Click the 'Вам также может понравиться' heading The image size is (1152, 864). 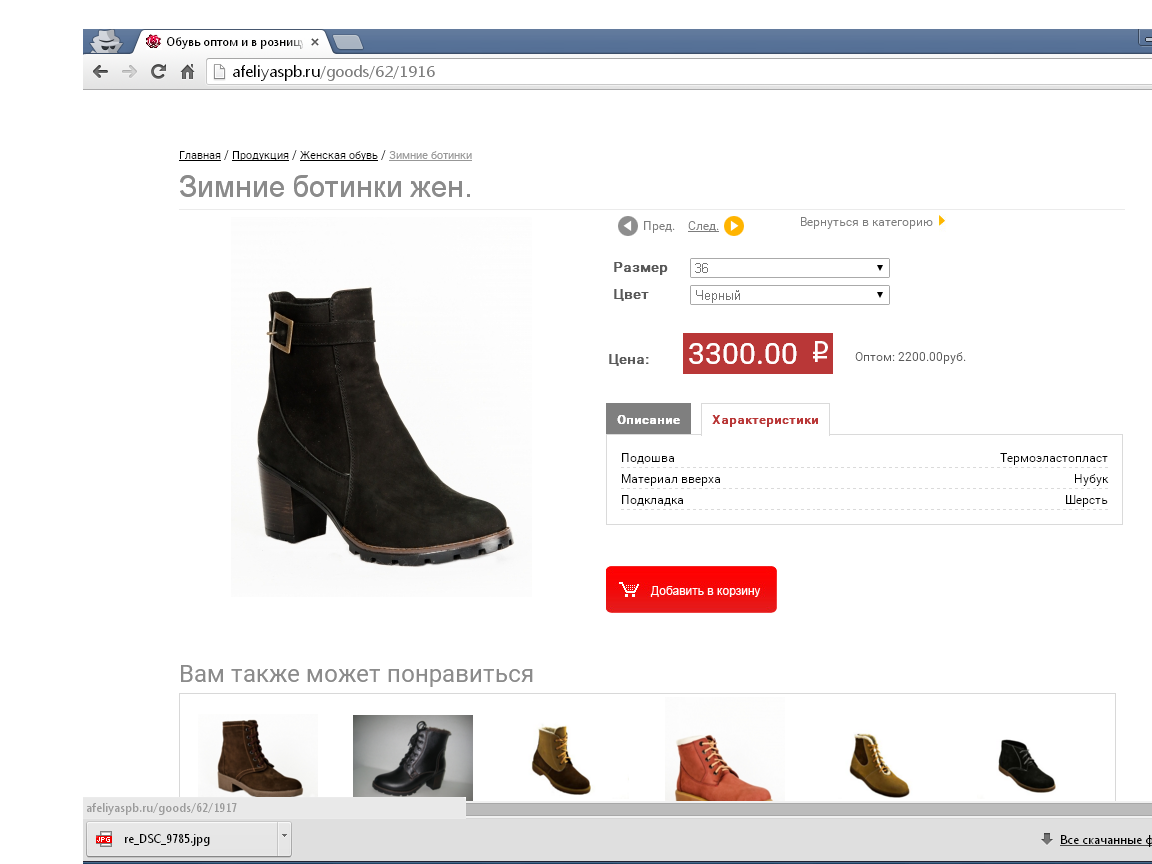click(356, 674)
